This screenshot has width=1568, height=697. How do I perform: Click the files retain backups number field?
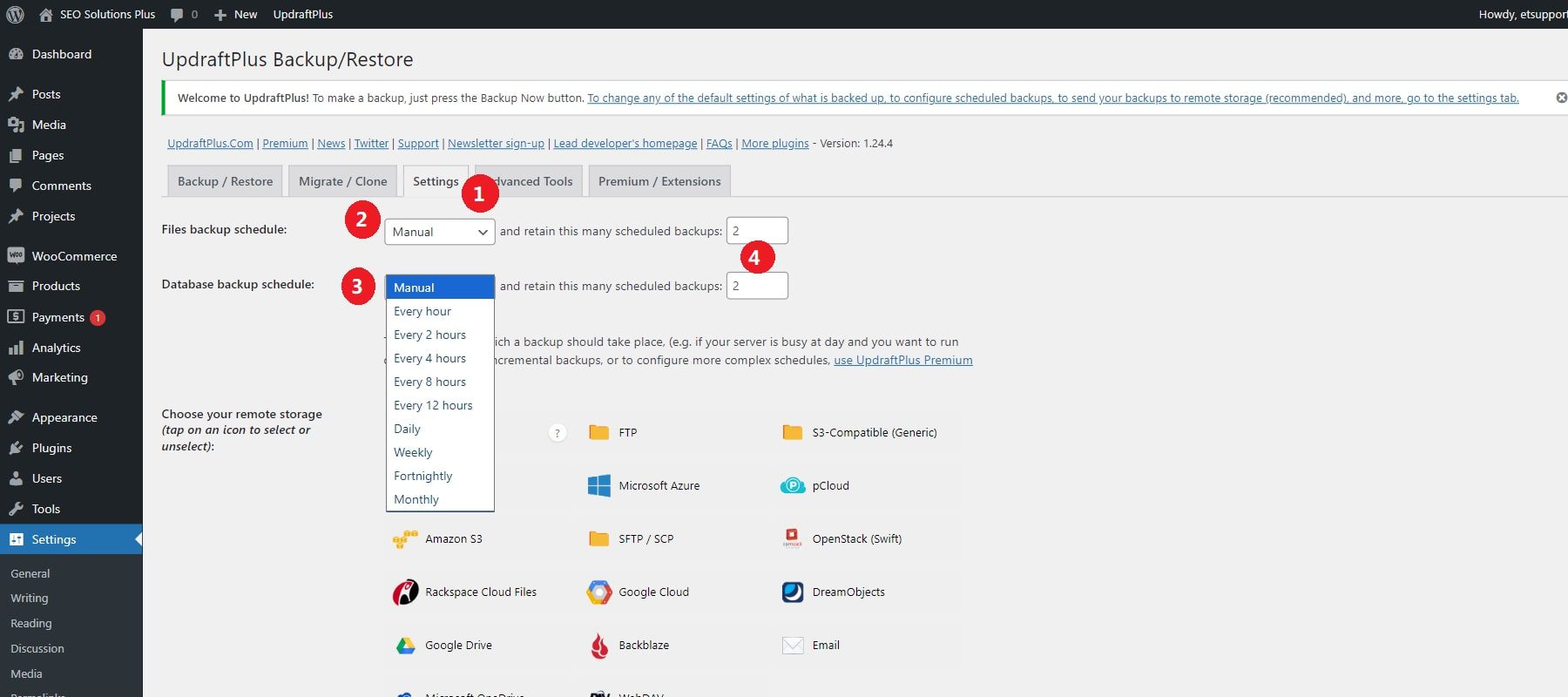pyautogui.click(x=756, y=231)
